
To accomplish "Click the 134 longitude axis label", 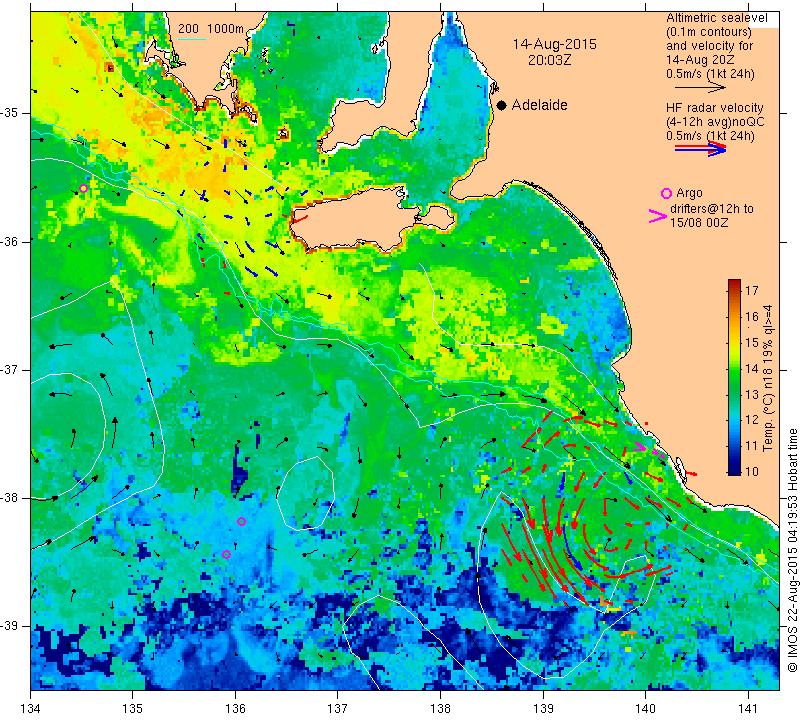I will 30,709.
